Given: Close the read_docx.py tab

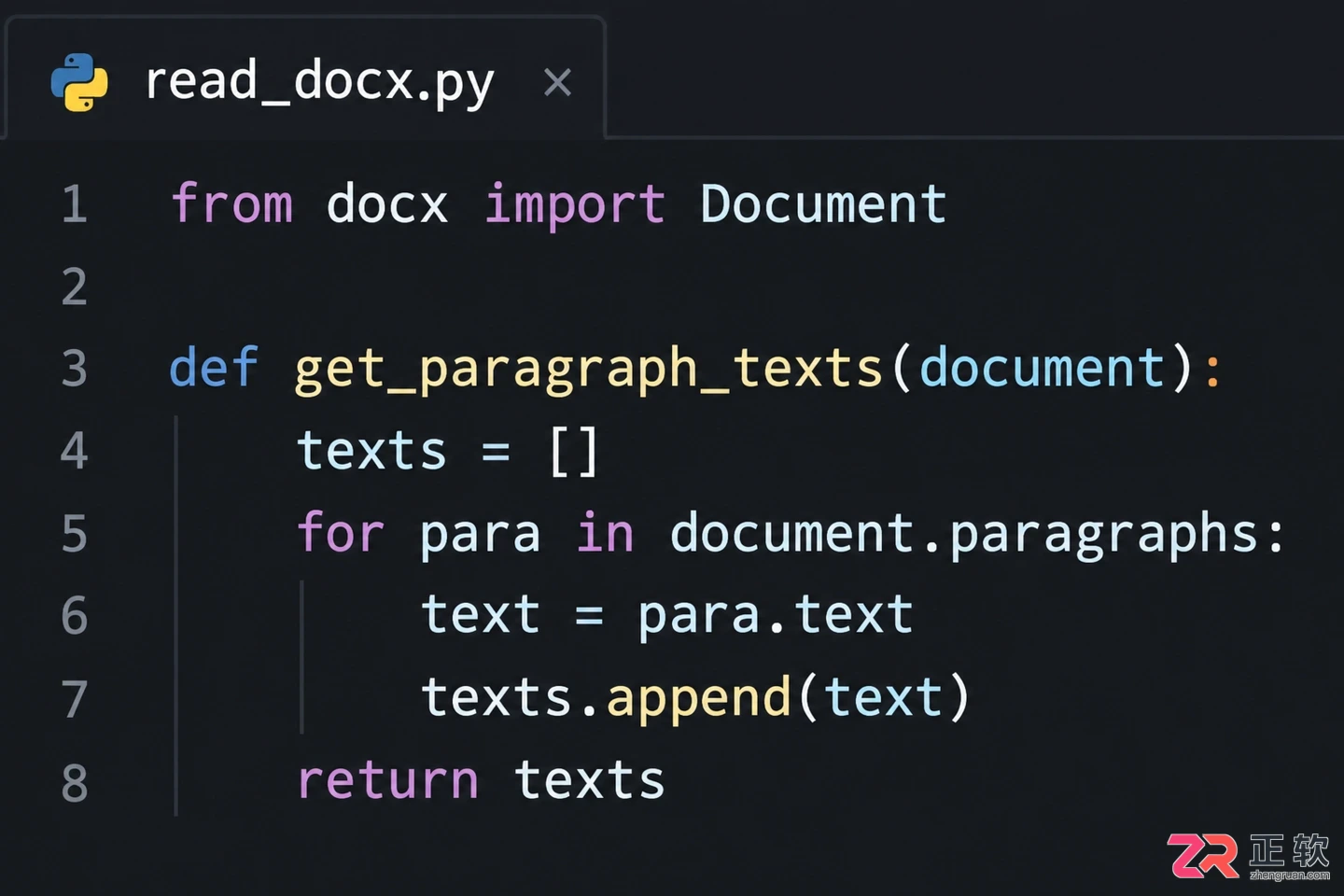Looking at the screenshot, I should (557, 82).
